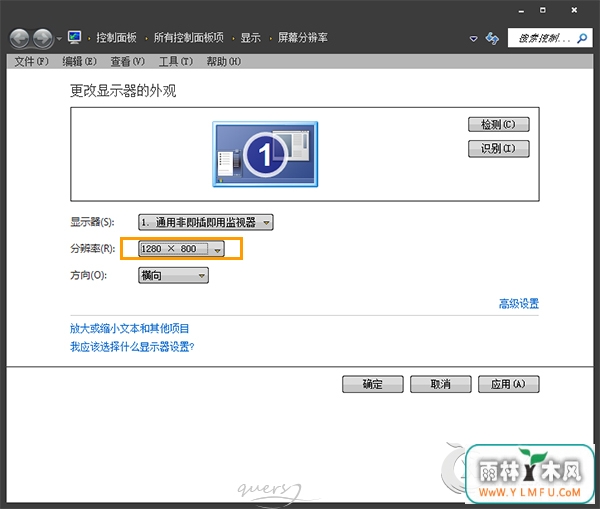Open the 工具(T) menu
Viewport: 600px width, 509px height.
click(176, 62)
